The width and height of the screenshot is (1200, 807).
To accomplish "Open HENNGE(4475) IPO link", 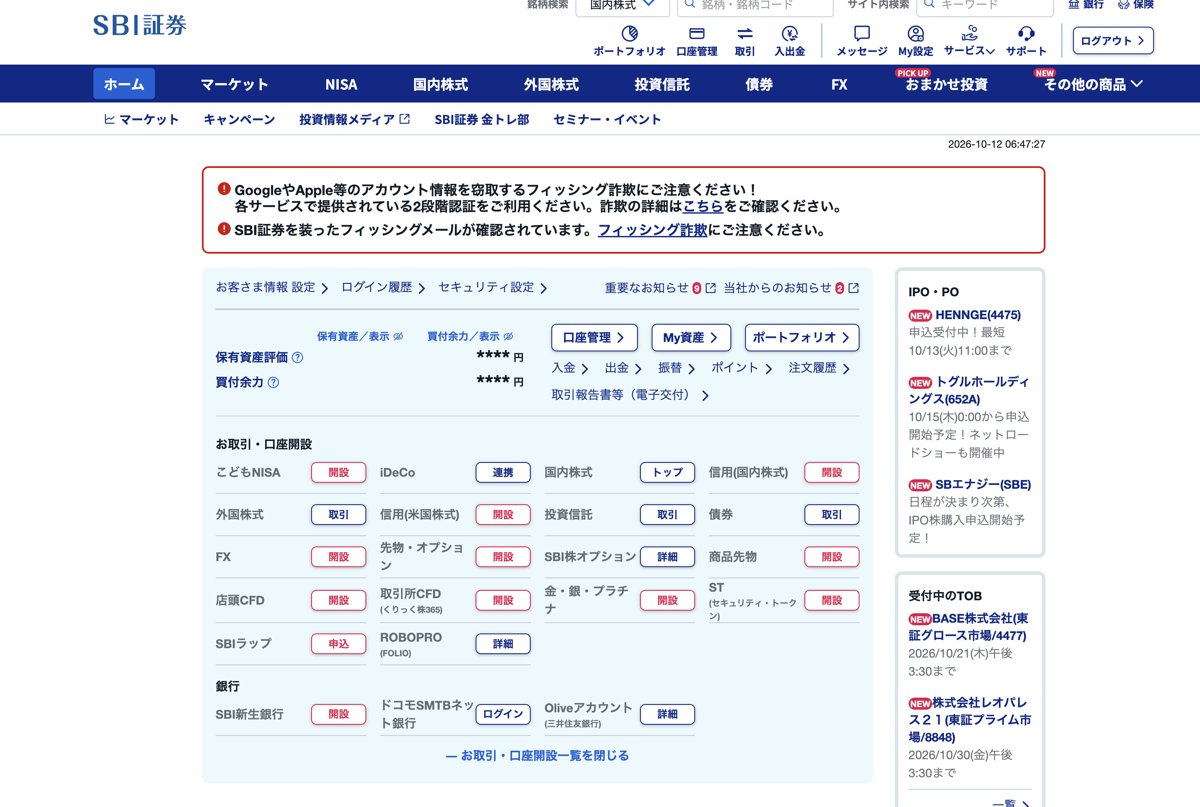I will click(x=978, y=315).
